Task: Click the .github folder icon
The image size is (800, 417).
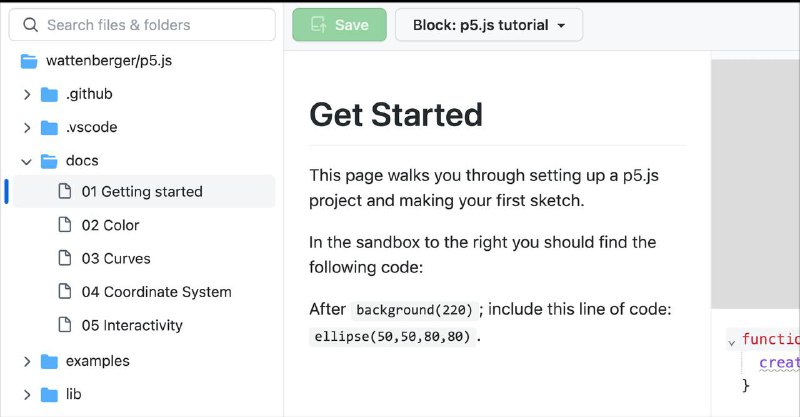Action: point(49,95)
